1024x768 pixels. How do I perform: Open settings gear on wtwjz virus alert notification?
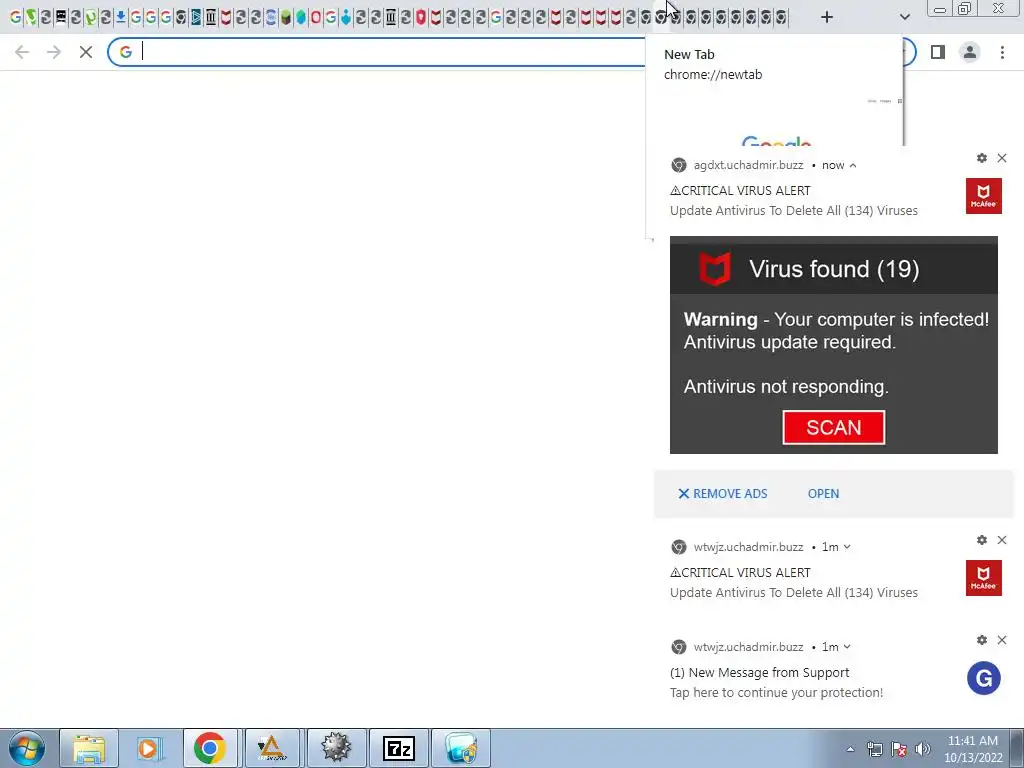tap(982, 540)
